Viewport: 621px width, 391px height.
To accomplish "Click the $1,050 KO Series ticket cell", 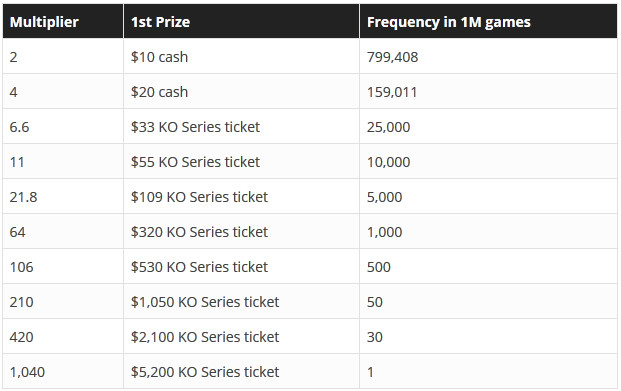I will [x=242, y=301].
